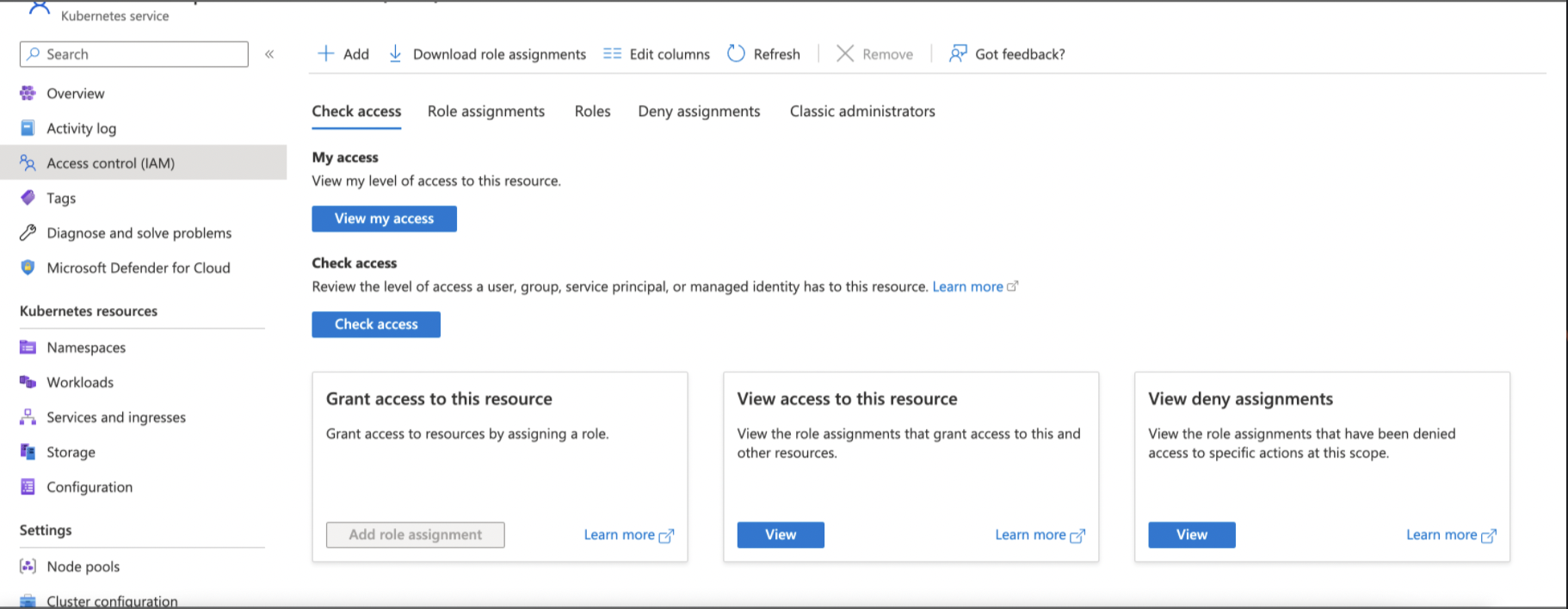Switch to the Check access tab
Screen dimensions: 1568x609
(x=356, y=111)
